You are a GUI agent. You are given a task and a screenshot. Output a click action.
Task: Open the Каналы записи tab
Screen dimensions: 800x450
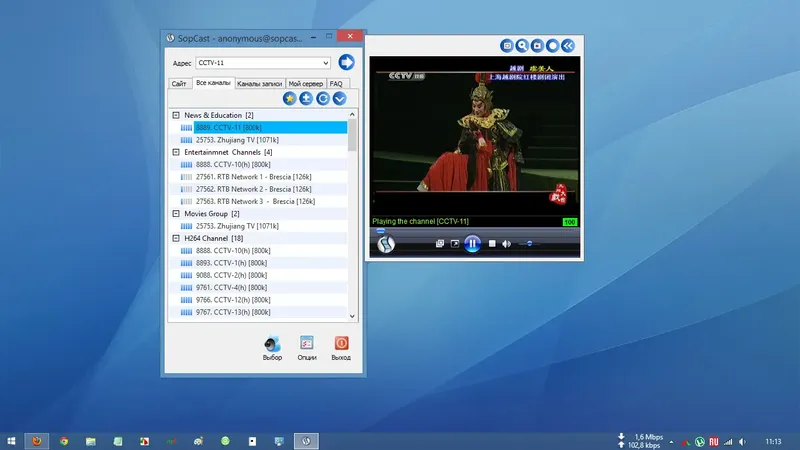259,84
